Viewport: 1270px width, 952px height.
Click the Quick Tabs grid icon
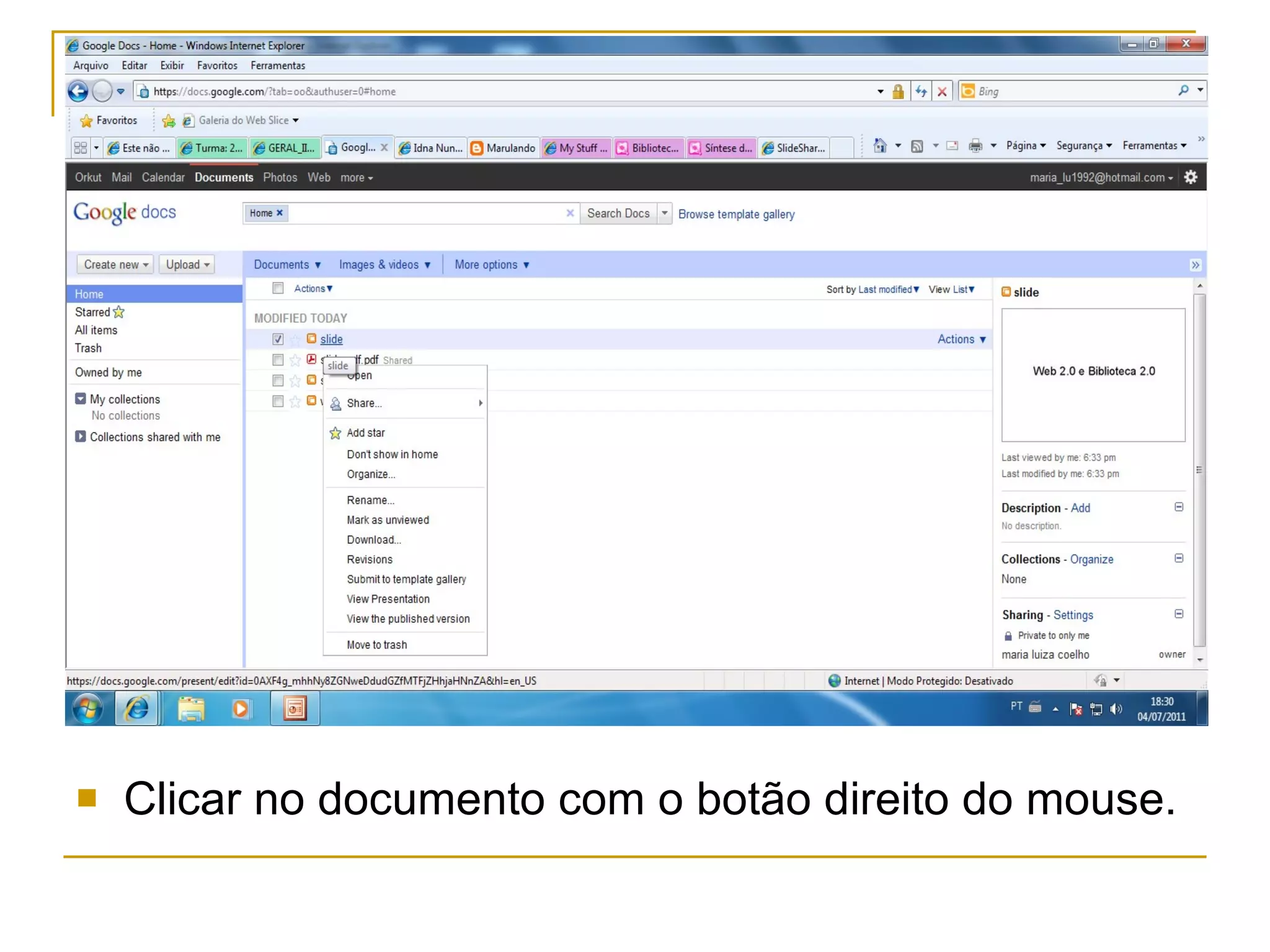pyautogui.click(x=80, y=148)
